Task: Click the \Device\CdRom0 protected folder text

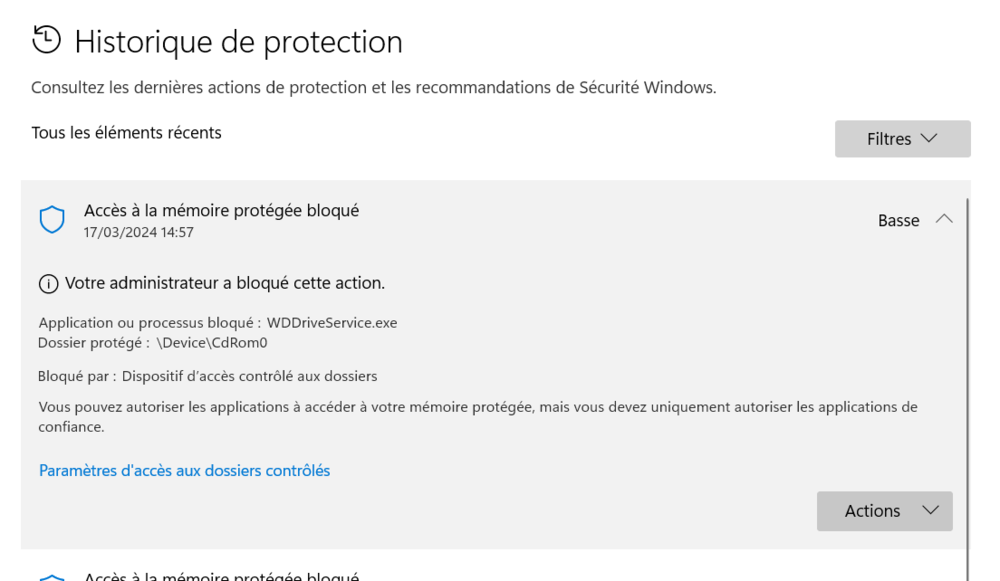Action: (212, 342)
